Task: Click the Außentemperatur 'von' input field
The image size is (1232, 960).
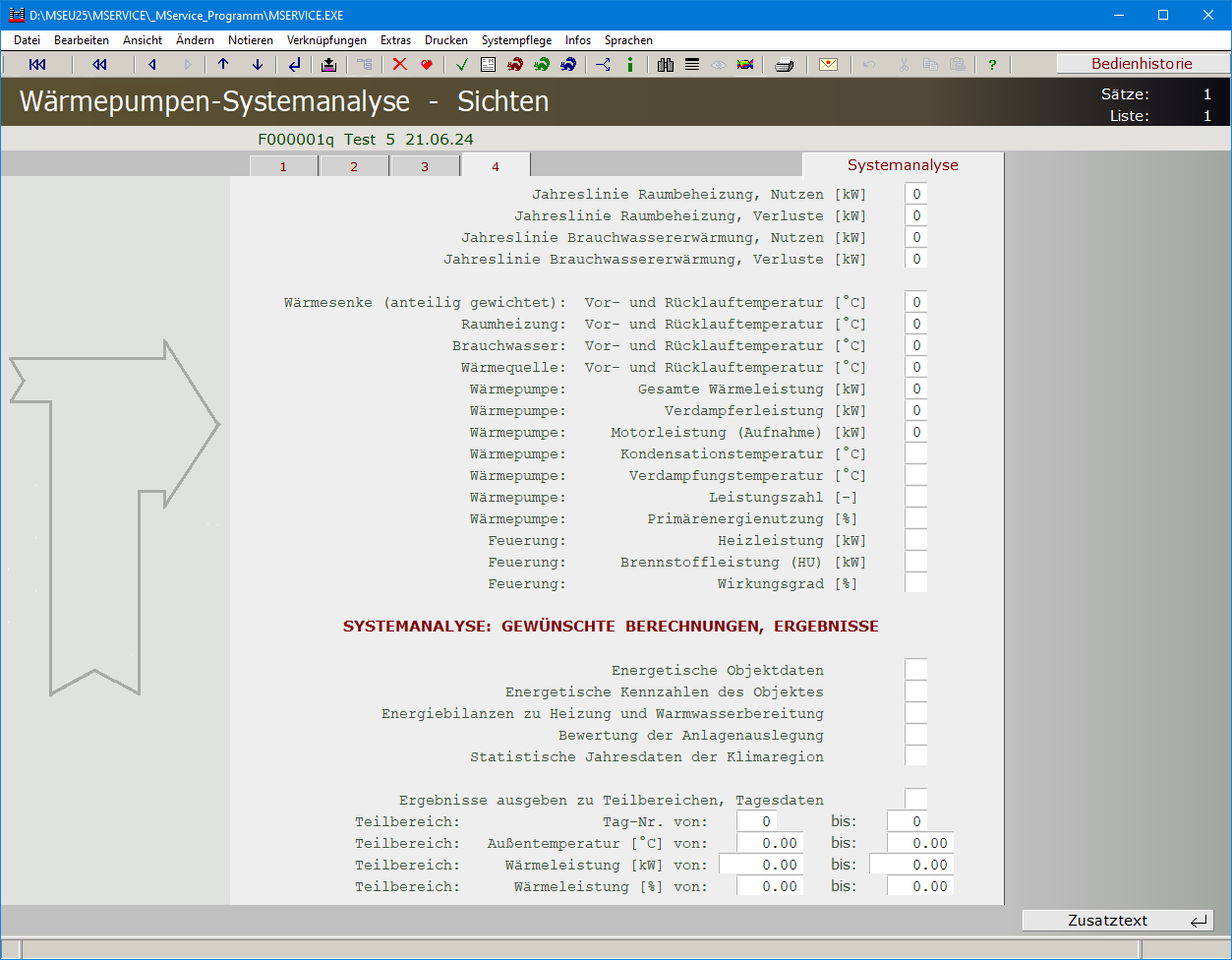Action: (769, 843)
